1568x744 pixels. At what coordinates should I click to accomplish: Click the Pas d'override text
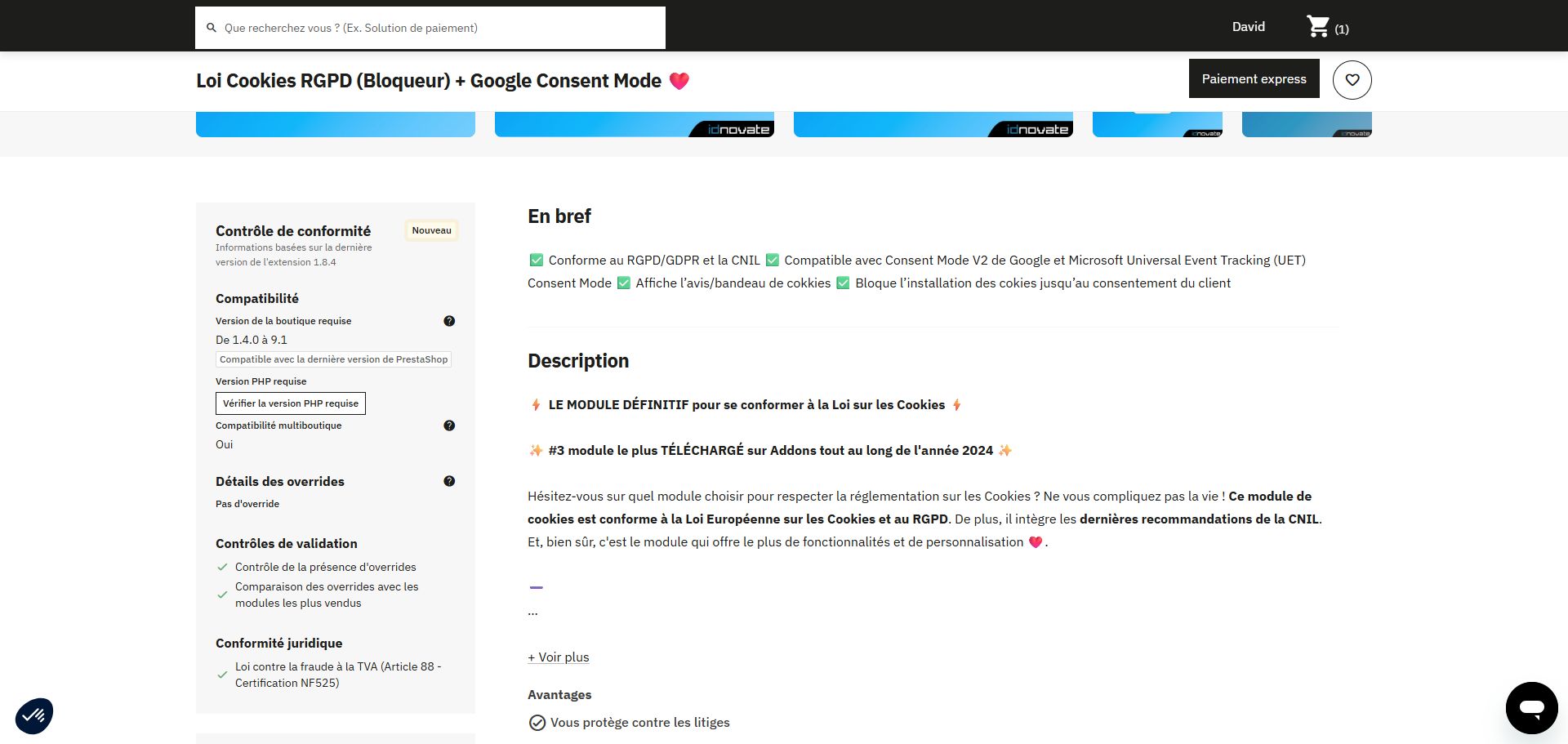247,504
